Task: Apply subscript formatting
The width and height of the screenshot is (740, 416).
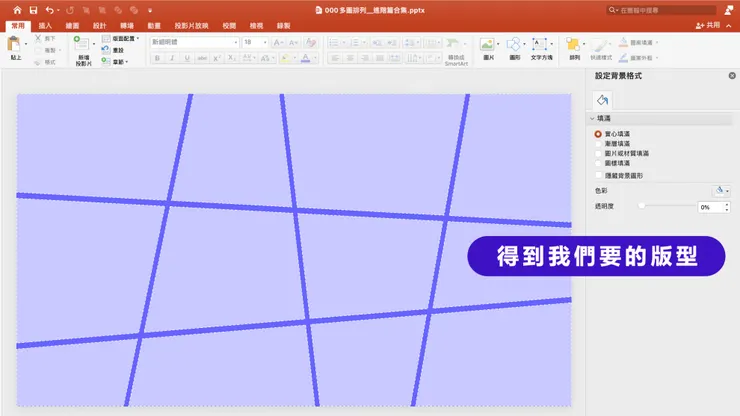Action: 232,58
